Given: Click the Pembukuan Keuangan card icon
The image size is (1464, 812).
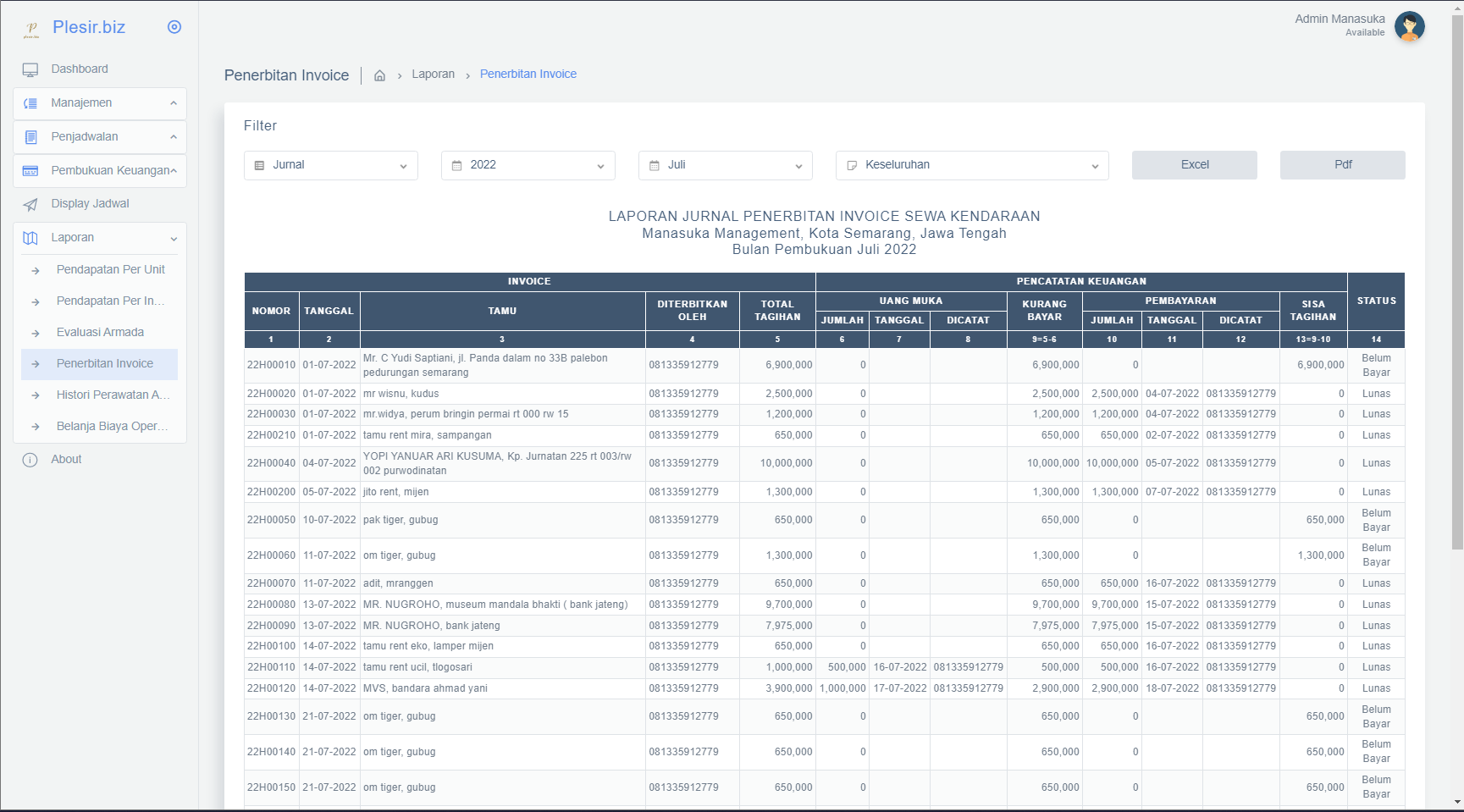Looking at the screenshot, I should [x=30, y=171].
